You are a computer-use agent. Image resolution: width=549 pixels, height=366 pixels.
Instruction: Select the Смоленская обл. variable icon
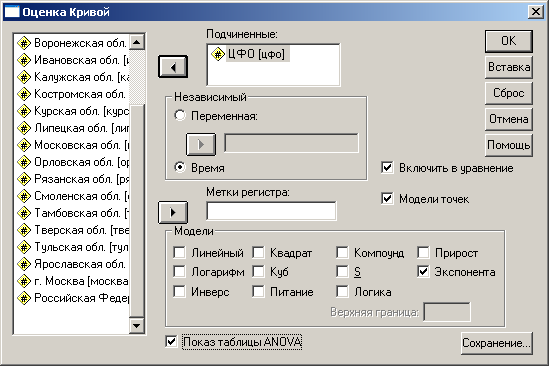pyautogui.click(x=24, y=196)
